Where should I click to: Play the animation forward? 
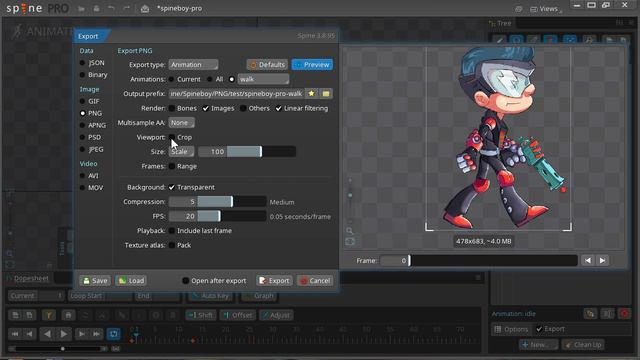pos(64,334)
